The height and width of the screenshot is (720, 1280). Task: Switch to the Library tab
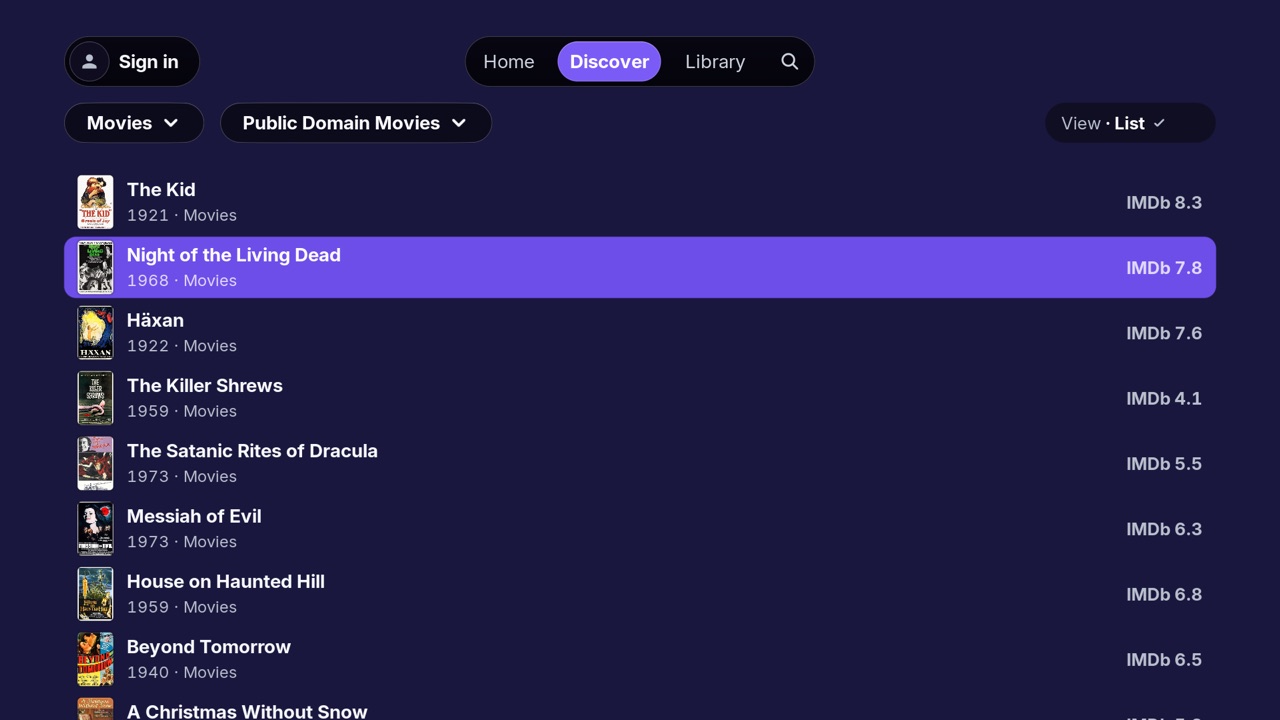[715, 61]
